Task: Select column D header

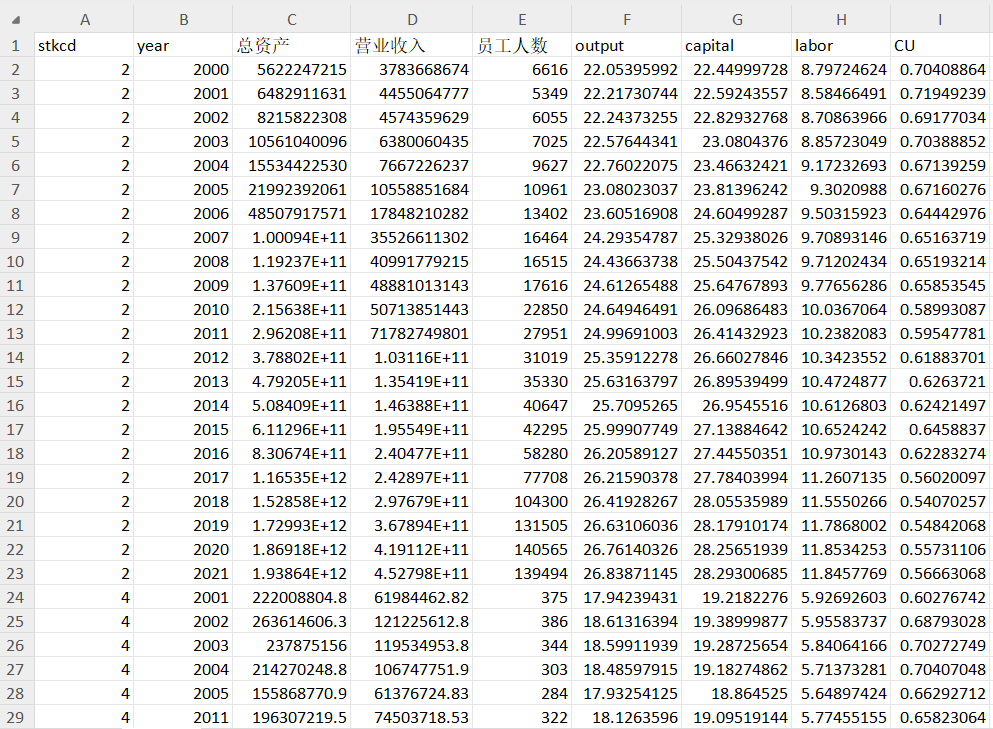Action: [x=412, y=20]
